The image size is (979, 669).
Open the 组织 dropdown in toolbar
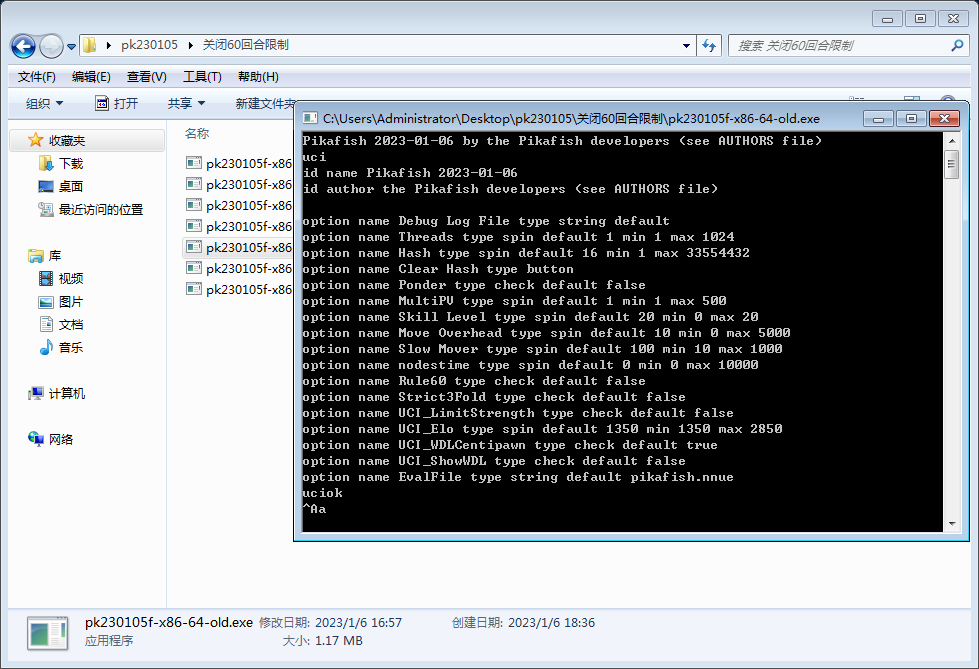44,104
